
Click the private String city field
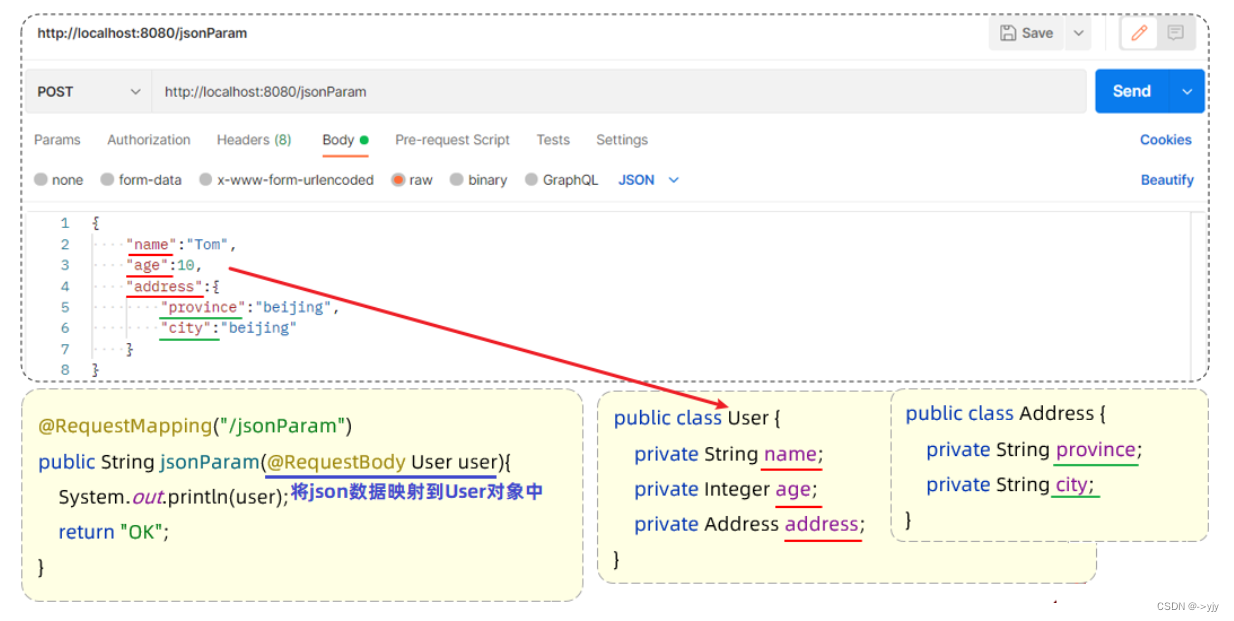pos(1012,485)
